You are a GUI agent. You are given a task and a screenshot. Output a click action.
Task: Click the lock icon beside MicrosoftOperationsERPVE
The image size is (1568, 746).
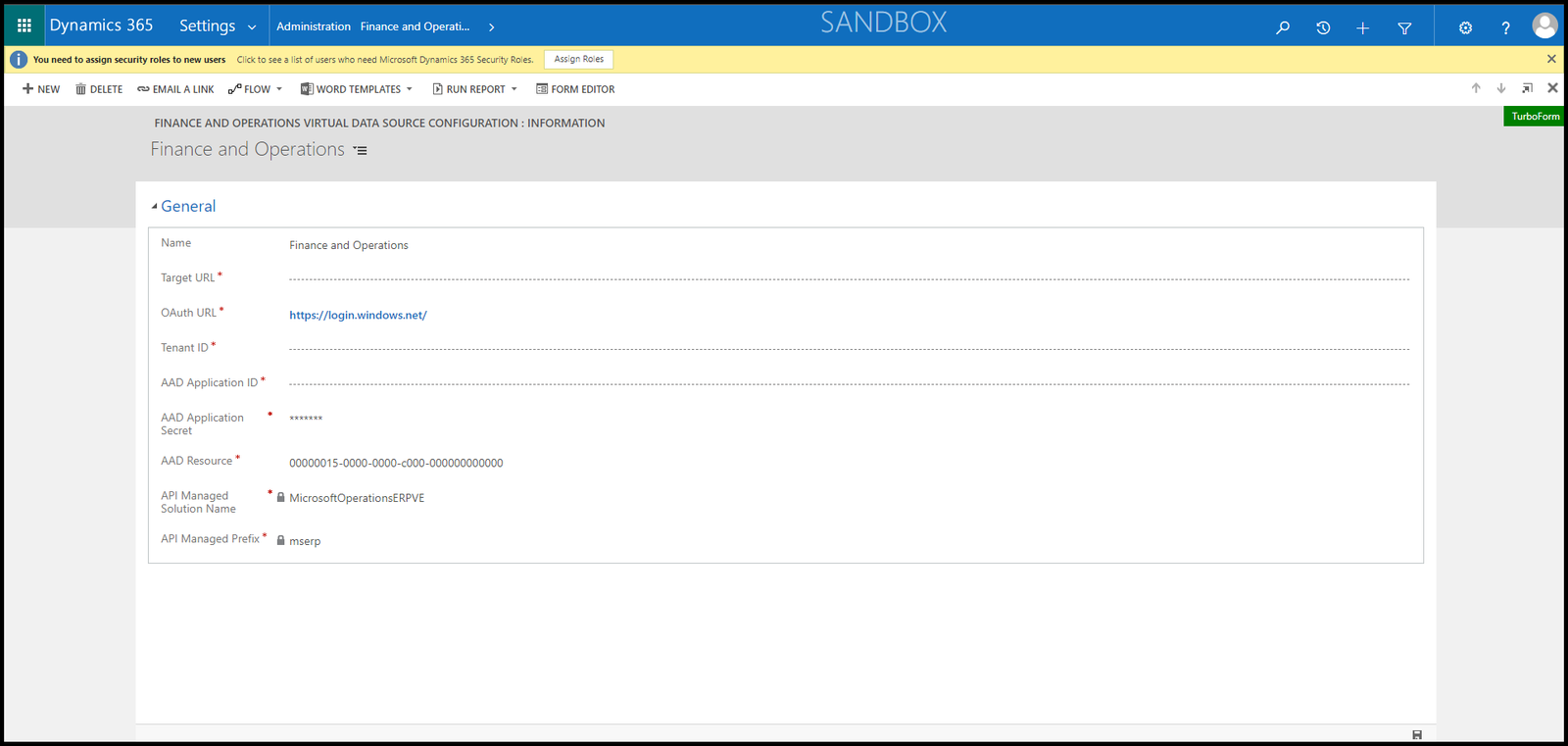[x=280, y=497]
